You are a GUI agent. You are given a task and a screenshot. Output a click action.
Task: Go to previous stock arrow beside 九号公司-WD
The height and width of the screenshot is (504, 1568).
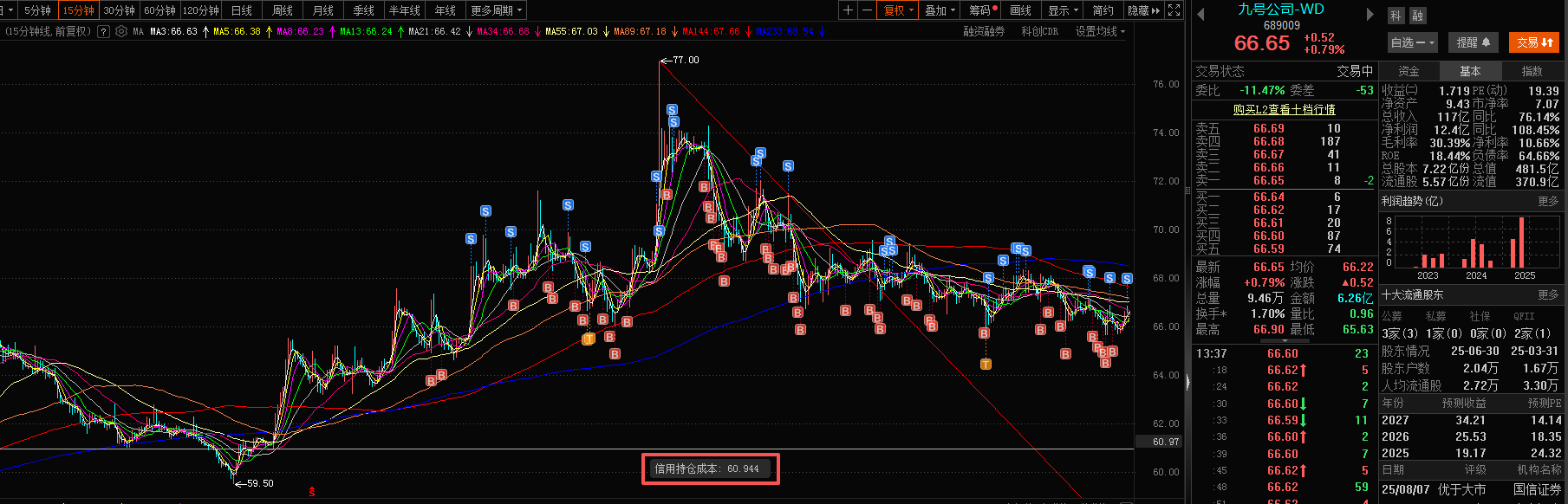(x=1201, y=14)
